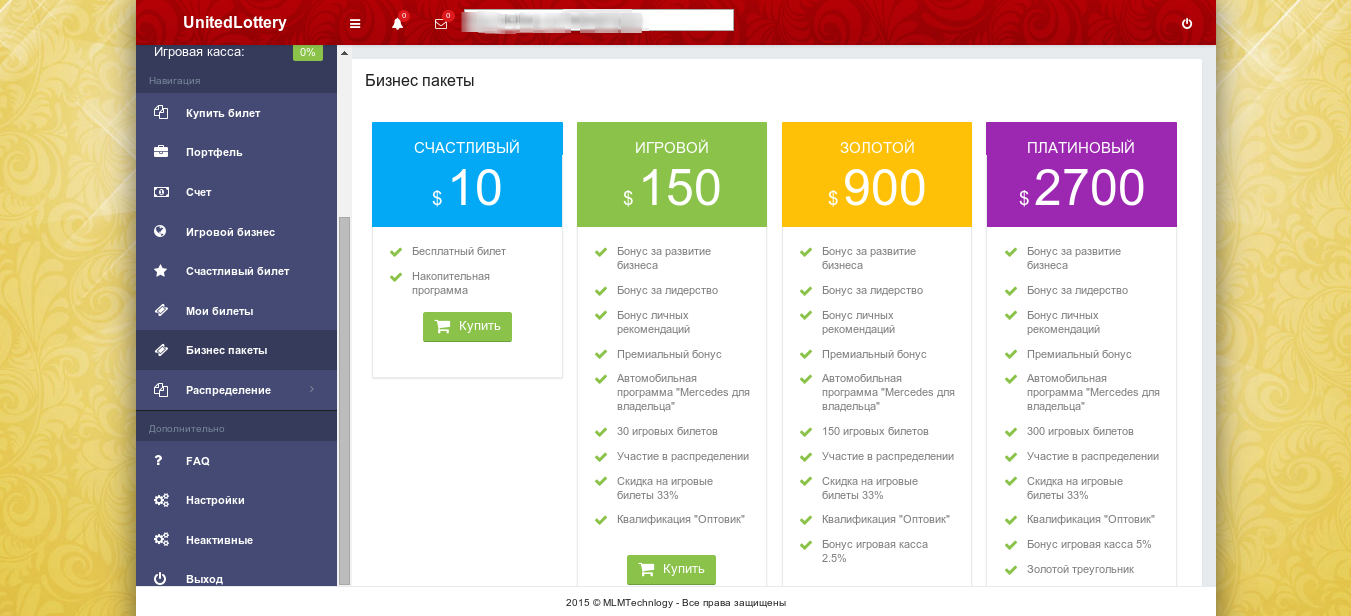The height and width of the screenshot is (616, 1351).
Task: Buy the Игровой $150 package
Action: (x=671, y=570)
